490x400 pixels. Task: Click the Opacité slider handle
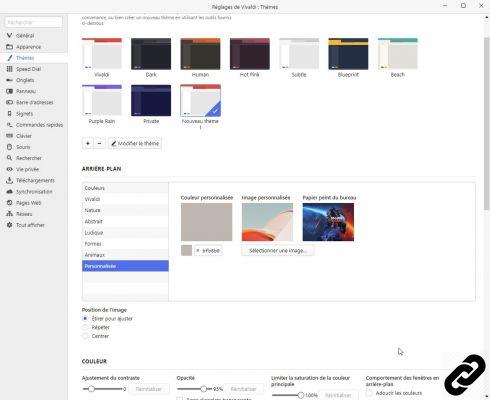204,389
